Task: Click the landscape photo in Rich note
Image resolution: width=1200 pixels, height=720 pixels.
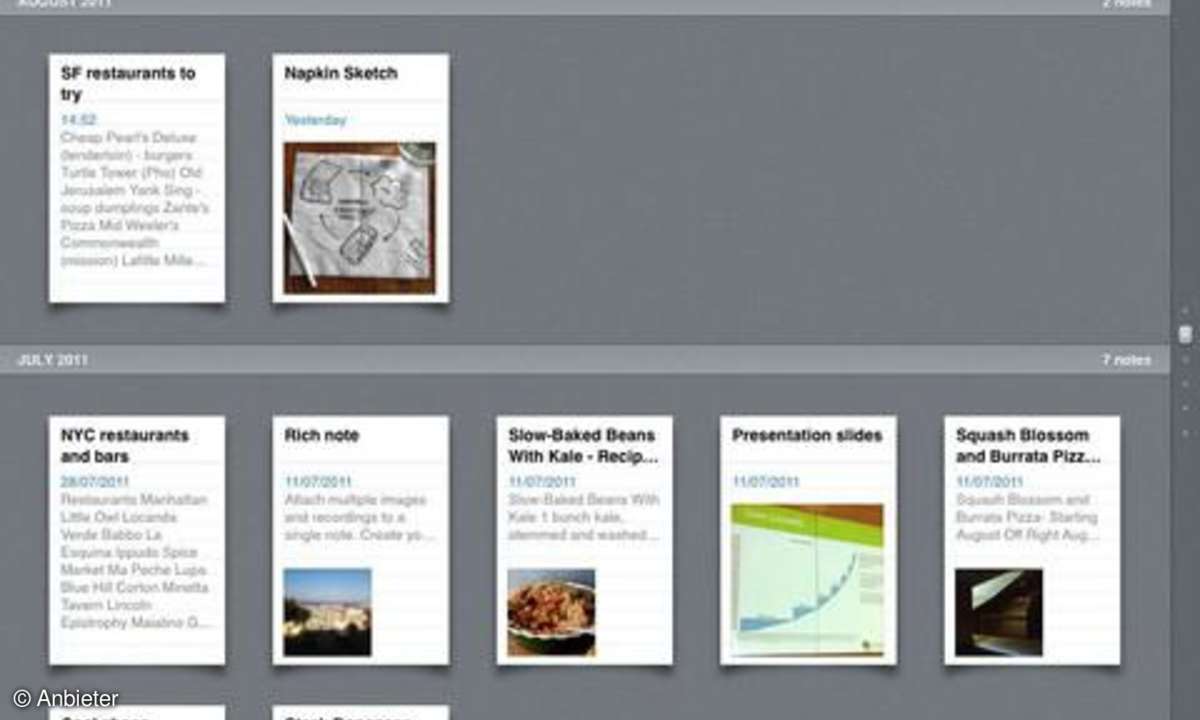Action: pos(327,612)
